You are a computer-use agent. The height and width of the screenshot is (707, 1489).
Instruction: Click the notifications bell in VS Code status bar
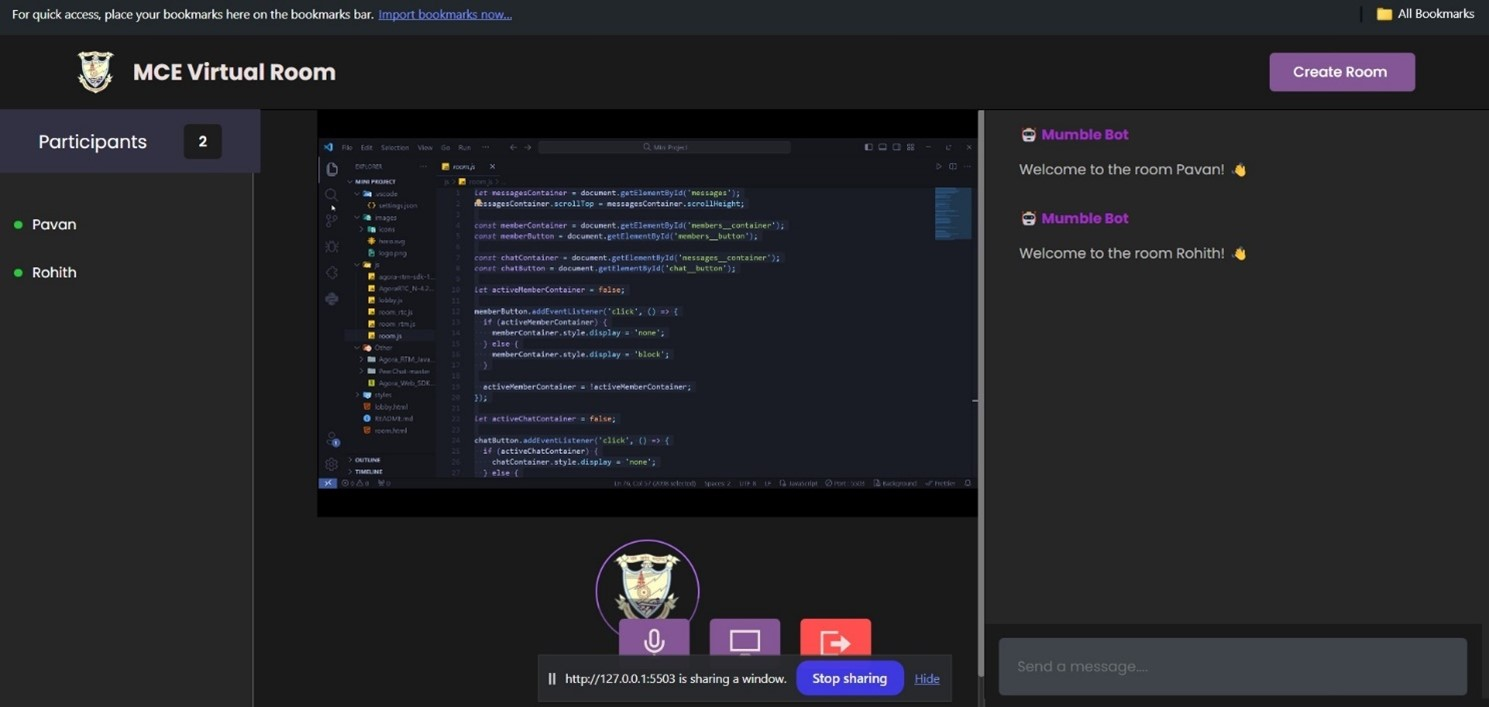point(968,483)
